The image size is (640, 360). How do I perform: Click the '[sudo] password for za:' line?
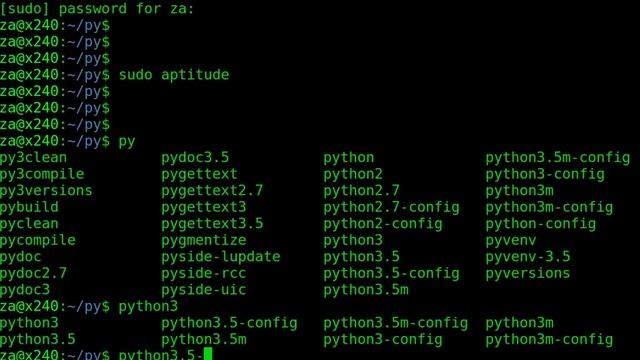[x=97, y=9]
